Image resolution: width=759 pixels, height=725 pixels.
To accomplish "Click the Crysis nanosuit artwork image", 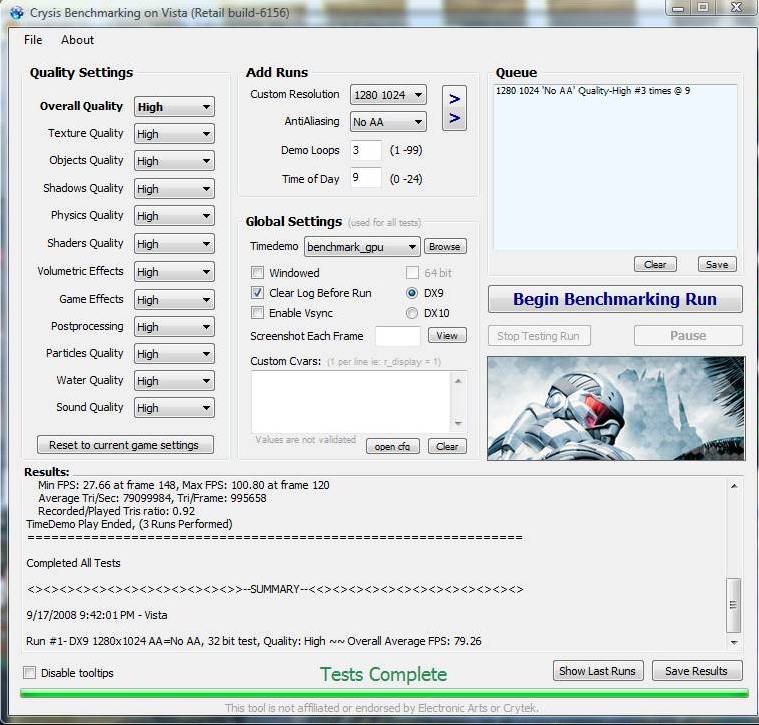I will [x=616, y=408].
